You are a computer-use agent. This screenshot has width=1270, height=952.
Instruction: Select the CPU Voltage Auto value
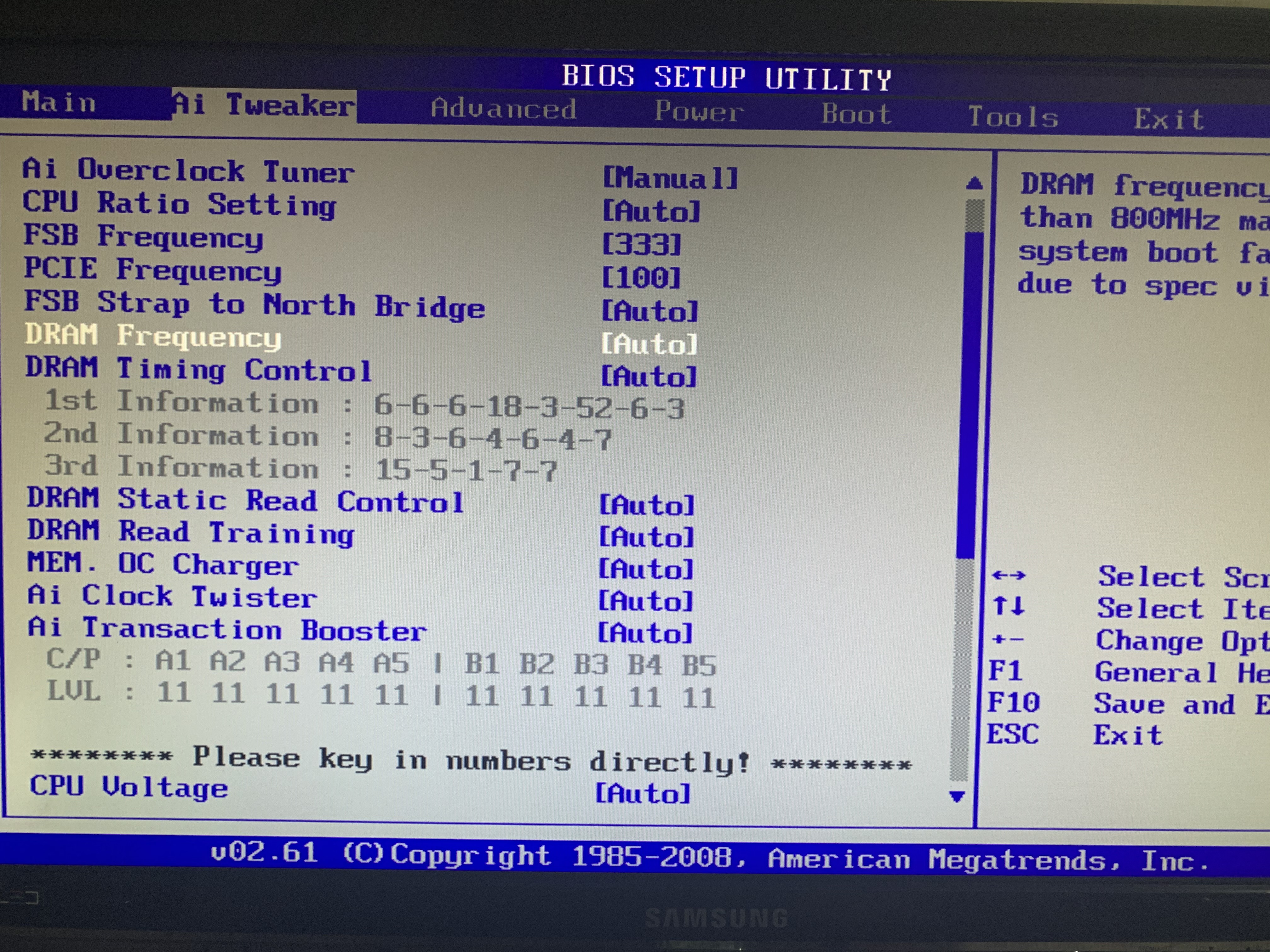click(x=643, y=794)
